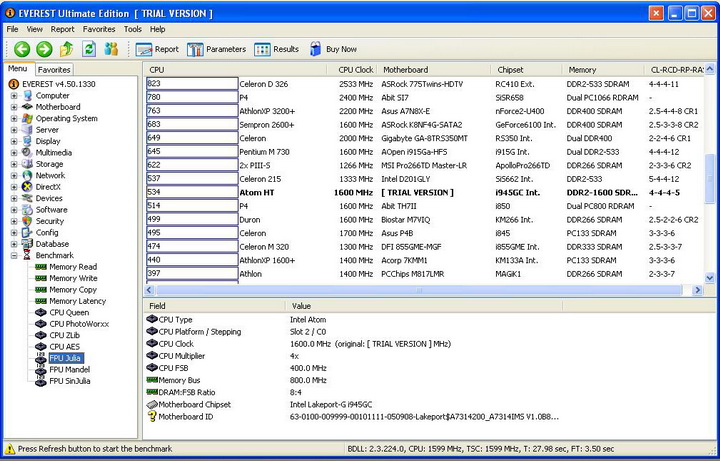
Task: Click the results scrollbar down arrow
Action: [709, 278]
